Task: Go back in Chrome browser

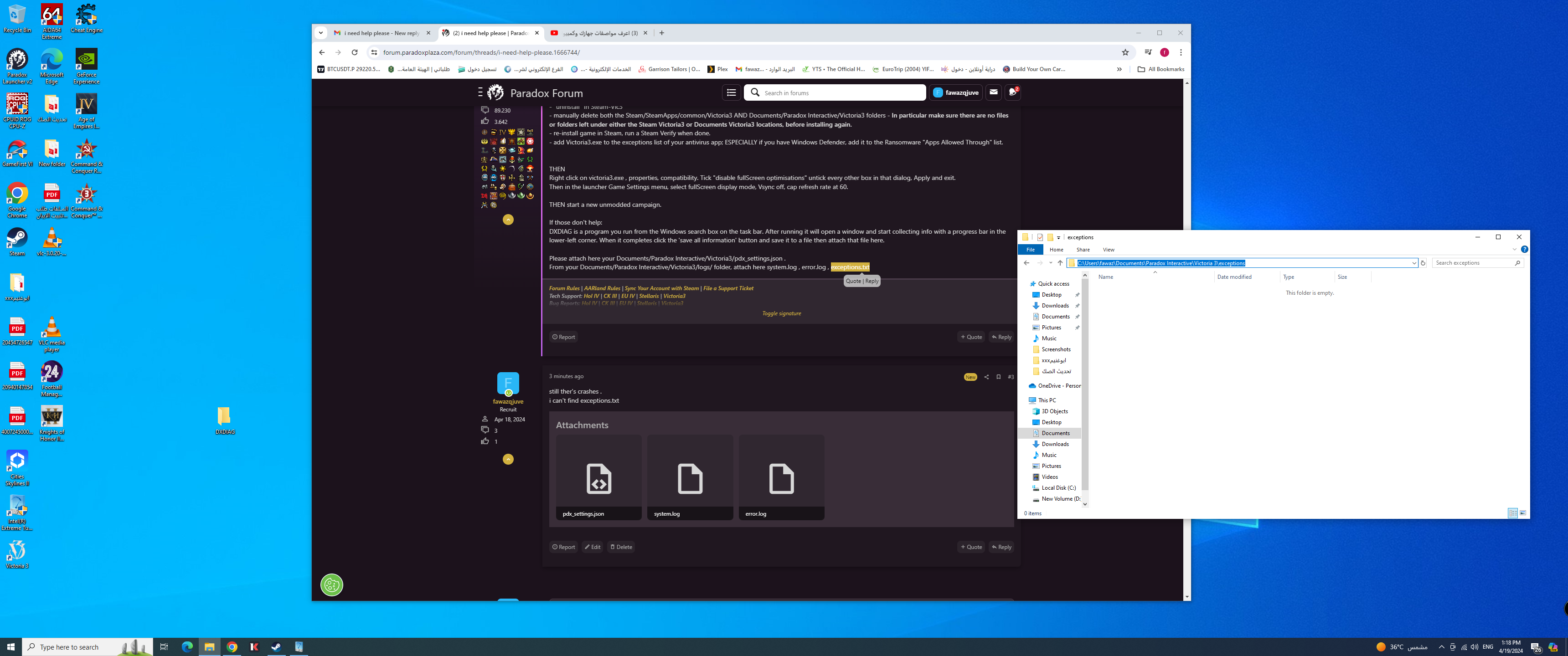Action: click(x=322, y=52)
